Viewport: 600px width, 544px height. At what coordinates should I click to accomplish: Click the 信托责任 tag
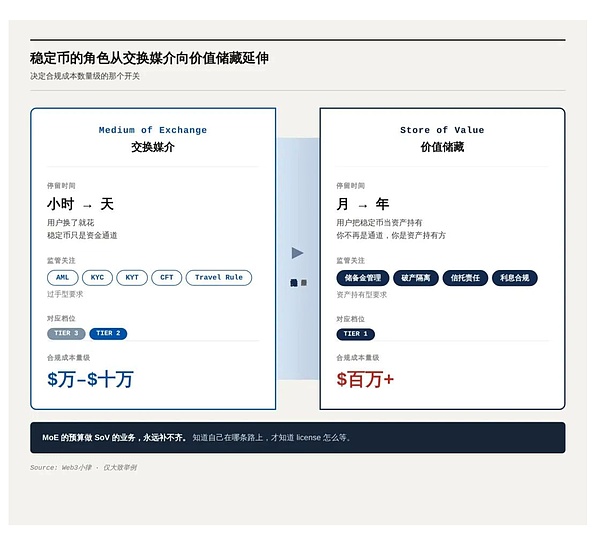465,278
